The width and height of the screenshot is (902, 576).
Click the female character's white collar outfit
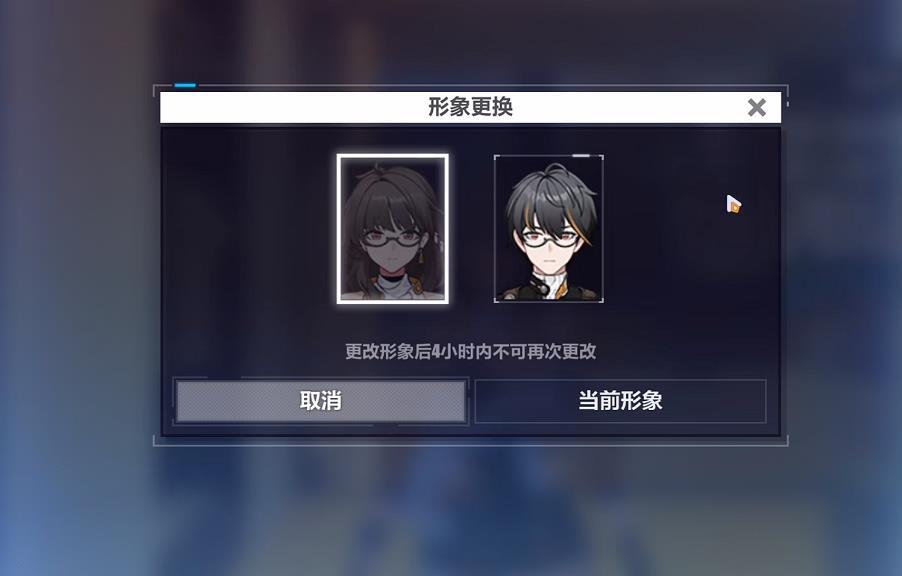(395, 287)
